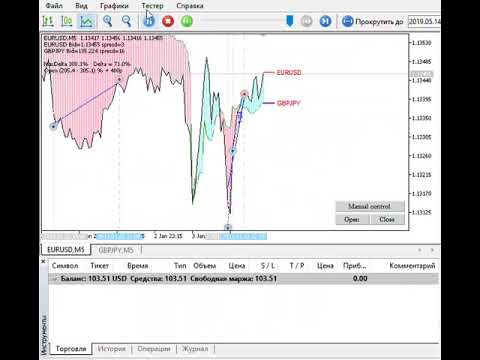This screenshot has height=360, width=480.
Task: Click the current price tag on price scale
Action: tap(422, 74)
